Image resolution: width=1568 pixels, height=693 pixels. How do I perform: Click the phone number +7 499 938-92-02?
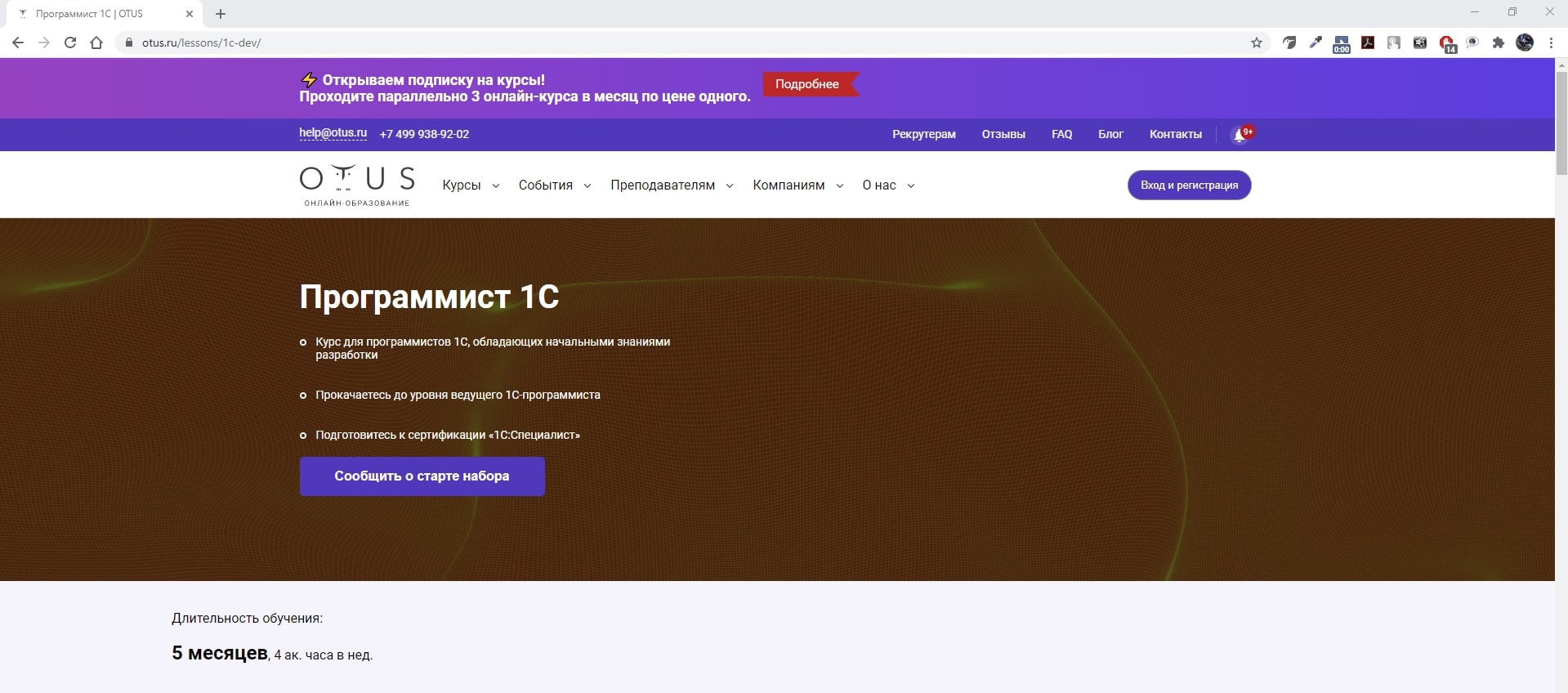click(x=424, y=134)
